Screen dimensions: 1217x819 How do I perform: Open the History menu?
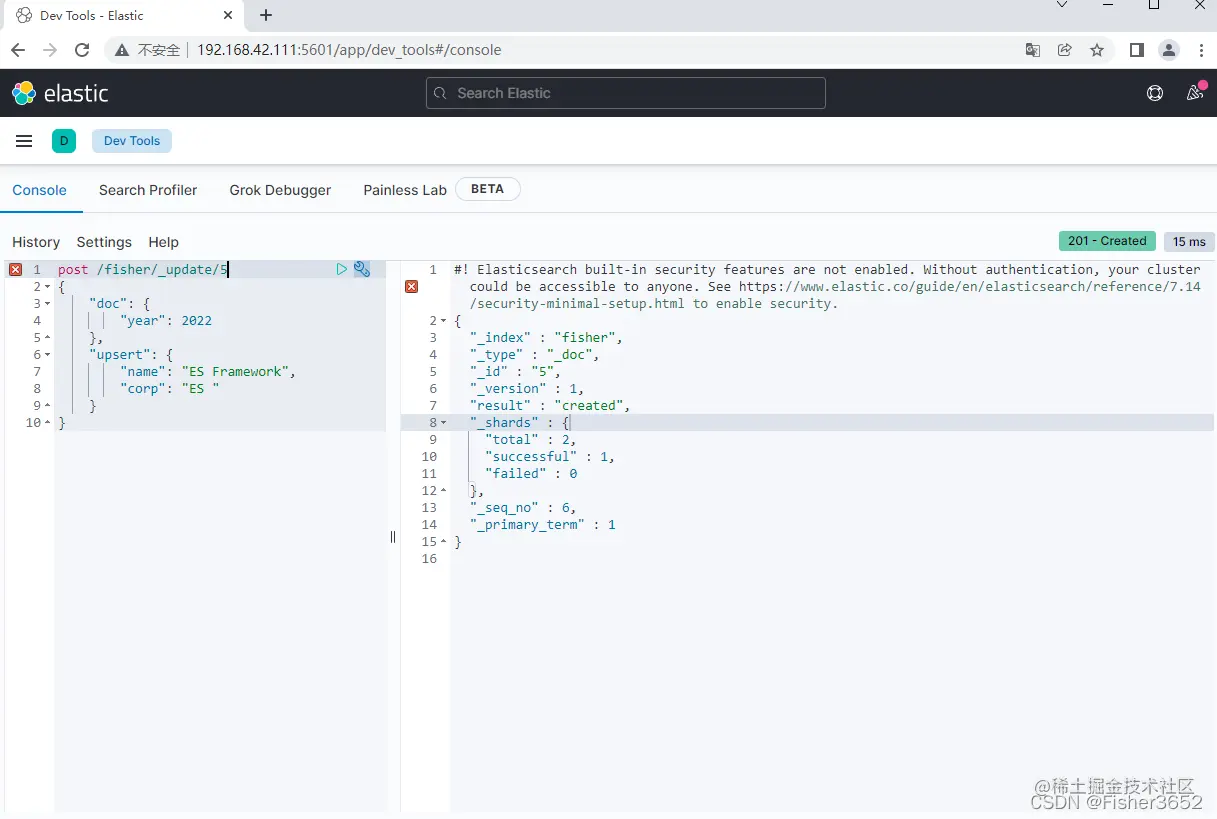pos(36,242)
